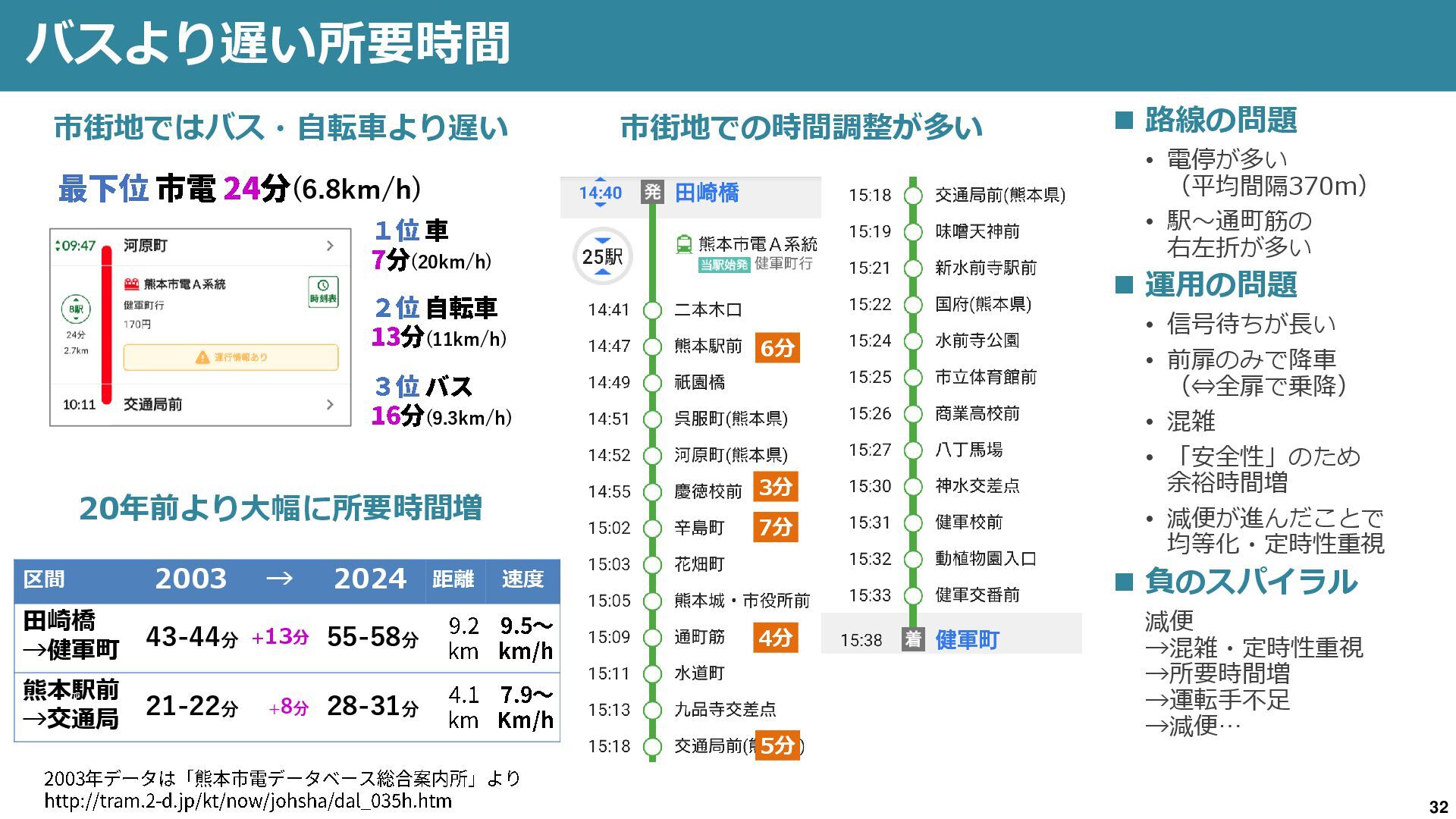Viewport: 1456px width, 819px height.
Task: Click the 発 departure badge at 田崎橋
Action: tap(652, 192)
